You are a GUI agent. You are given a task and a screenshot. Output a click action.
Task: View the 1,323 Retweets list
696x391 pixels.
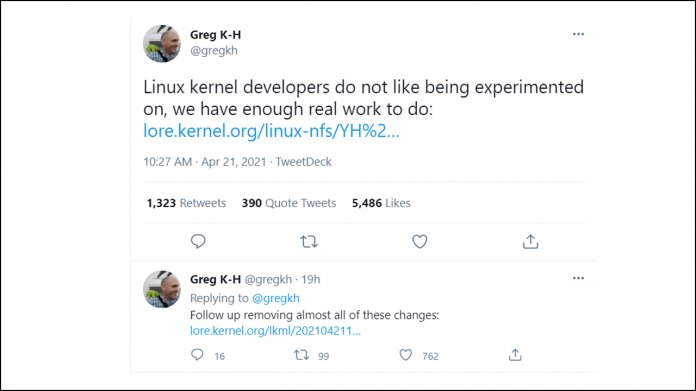coord(186,203)
